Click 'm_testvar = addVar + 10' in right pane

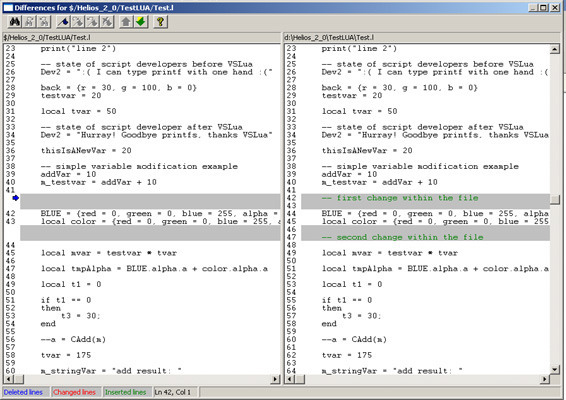pyautogui.click(x=379, y=182)
